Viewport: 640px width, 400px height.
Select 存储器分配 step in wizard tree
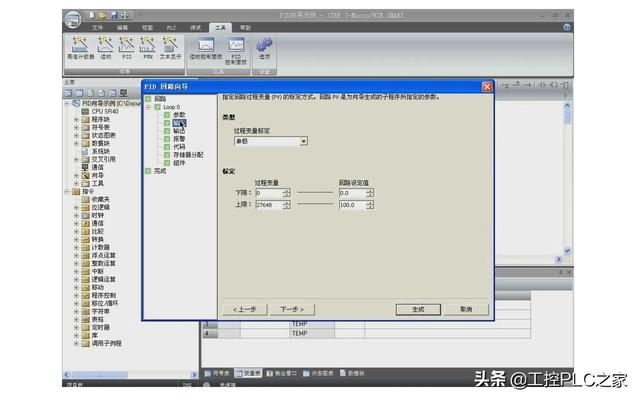(188, 155)
